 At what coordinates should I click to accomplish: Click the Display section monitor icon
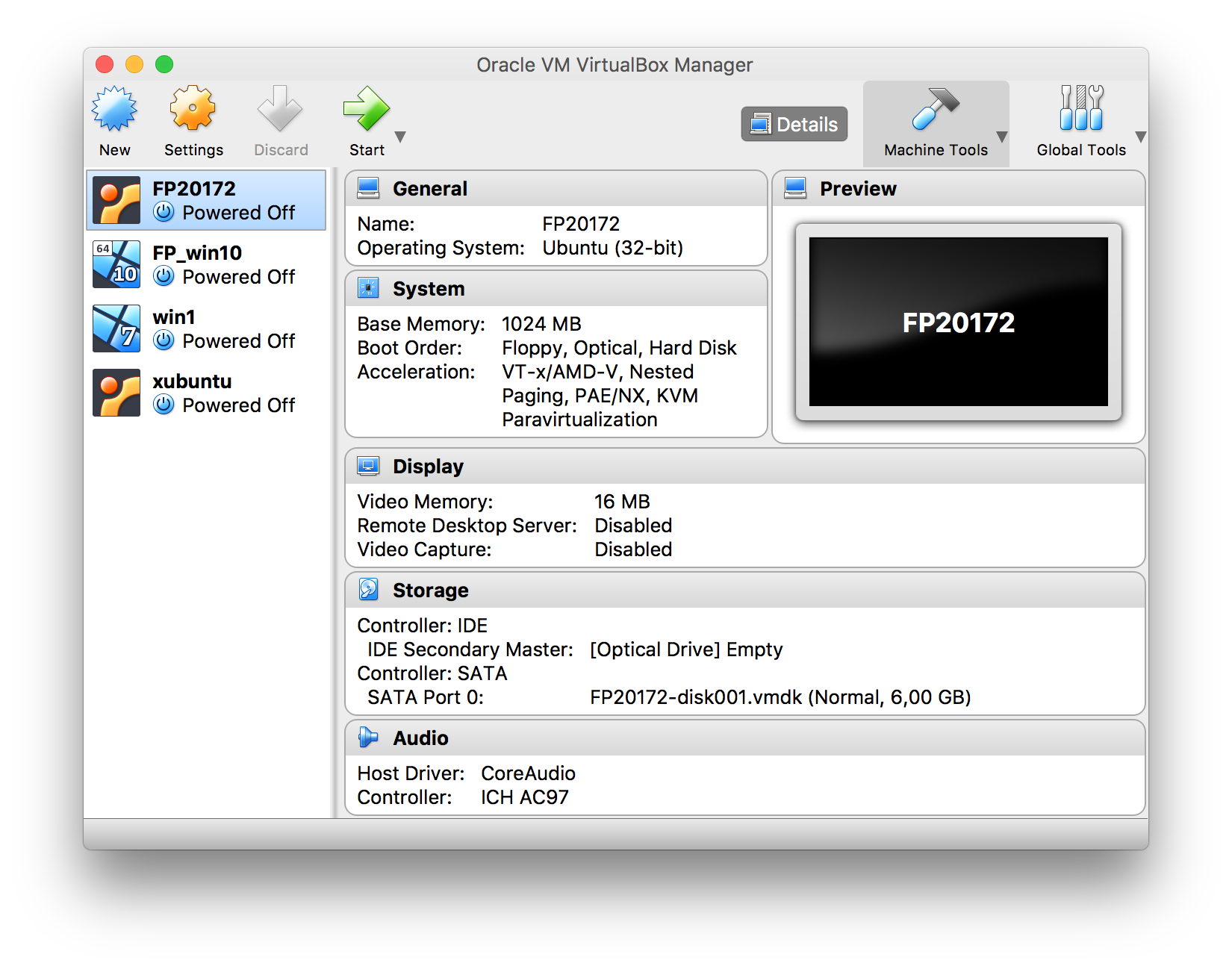[368, 467]
